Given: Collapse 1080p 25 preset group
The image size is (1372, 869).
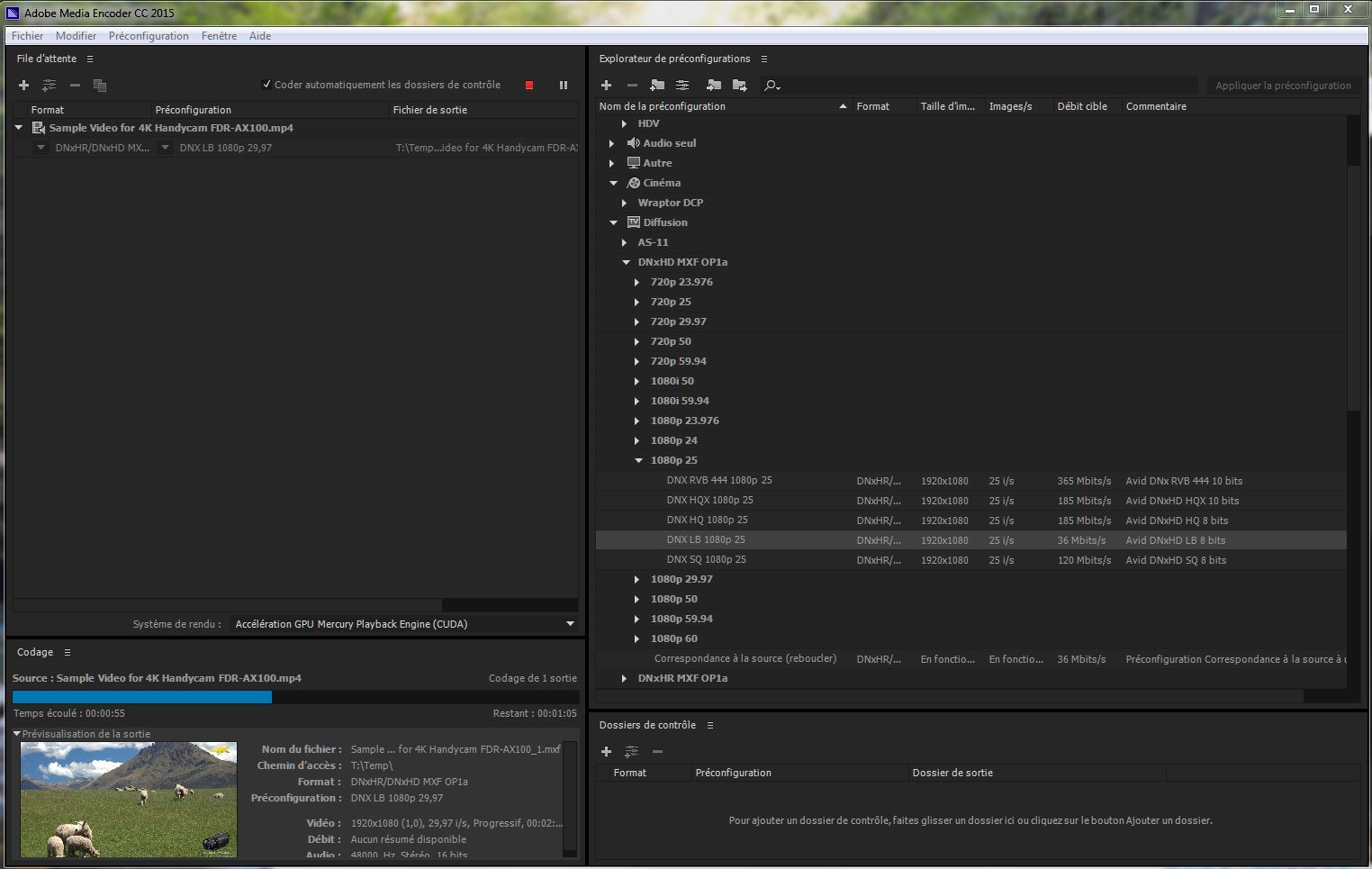Looking at the screenshot, I should click(x=639, y=460).
